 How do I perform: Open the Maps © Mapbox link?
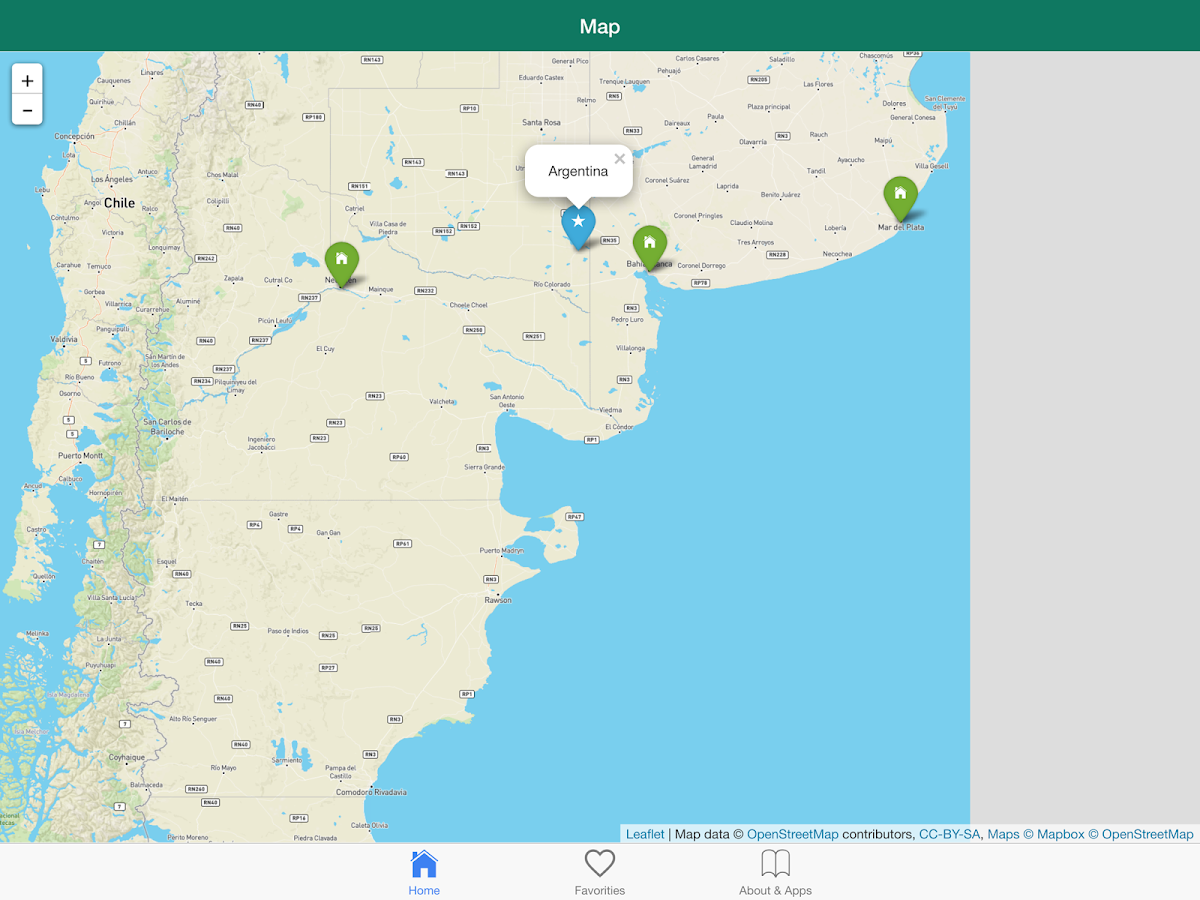(1036, 834)
